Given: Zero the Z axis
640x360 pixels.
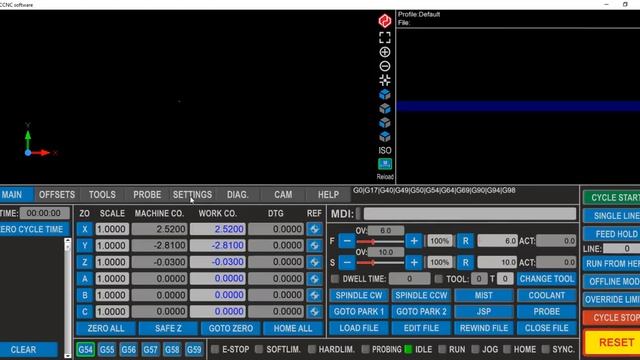Looking at the screenshot, I should click(x=84, y=262).
